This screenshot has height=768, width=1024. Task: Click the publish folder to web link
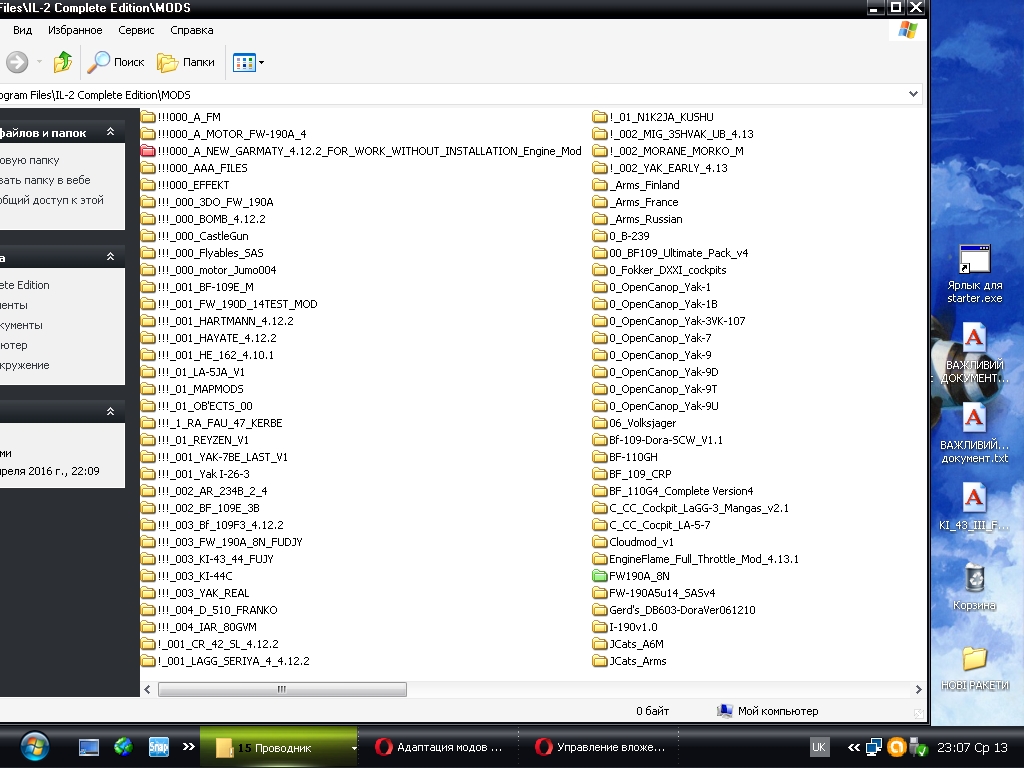point(45,180)
